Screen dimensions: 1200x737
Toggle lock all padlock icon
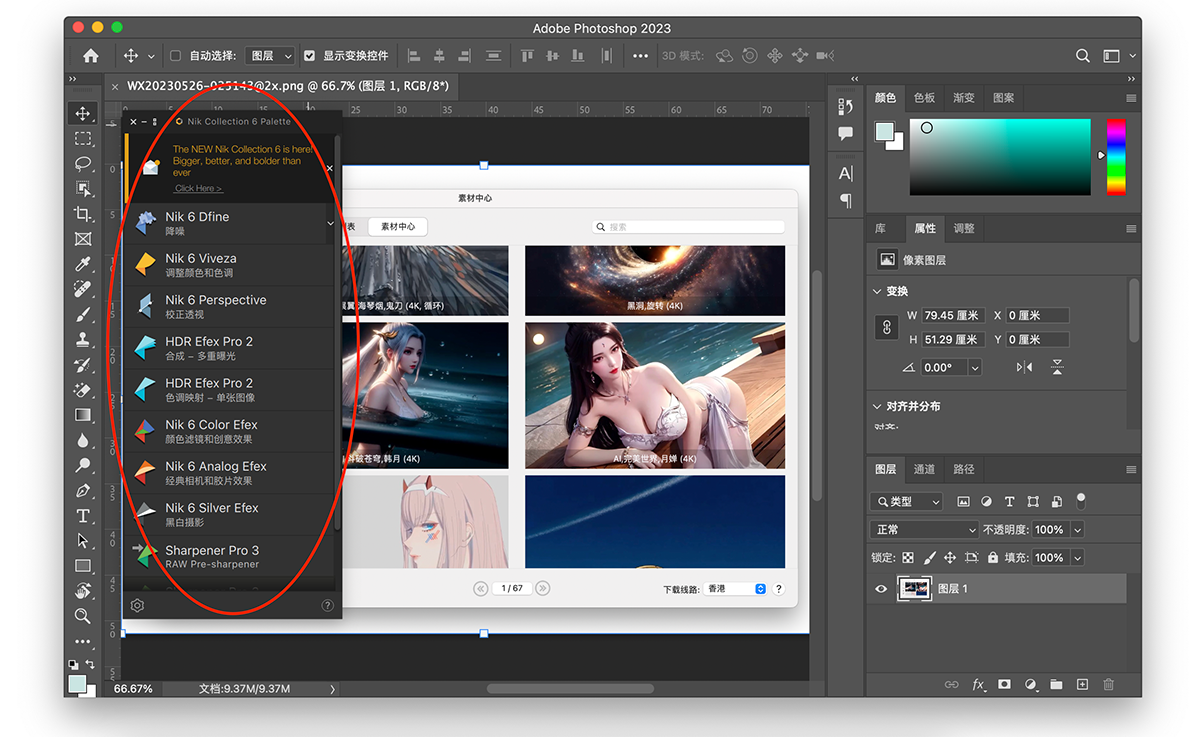992,557
